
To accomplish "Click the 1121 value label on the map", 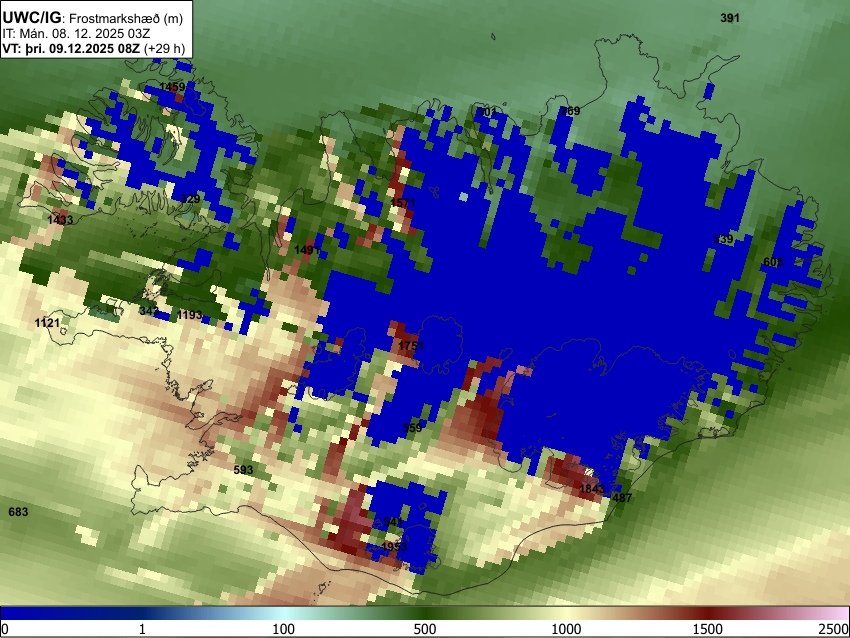I will [47, 323].
